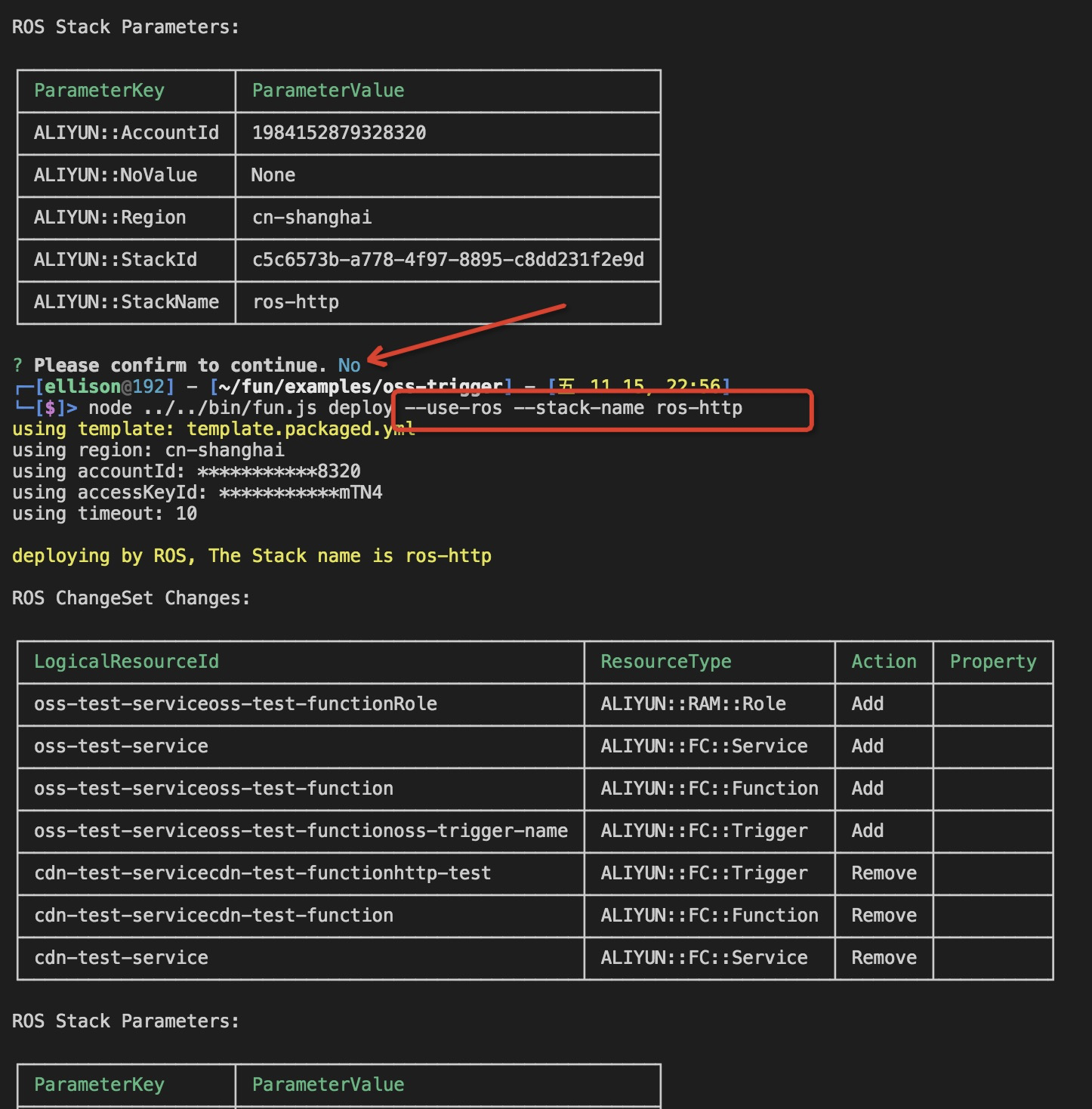Click the cn-shanghai region value
The image size is (1092, 1109).
point(312,218)
